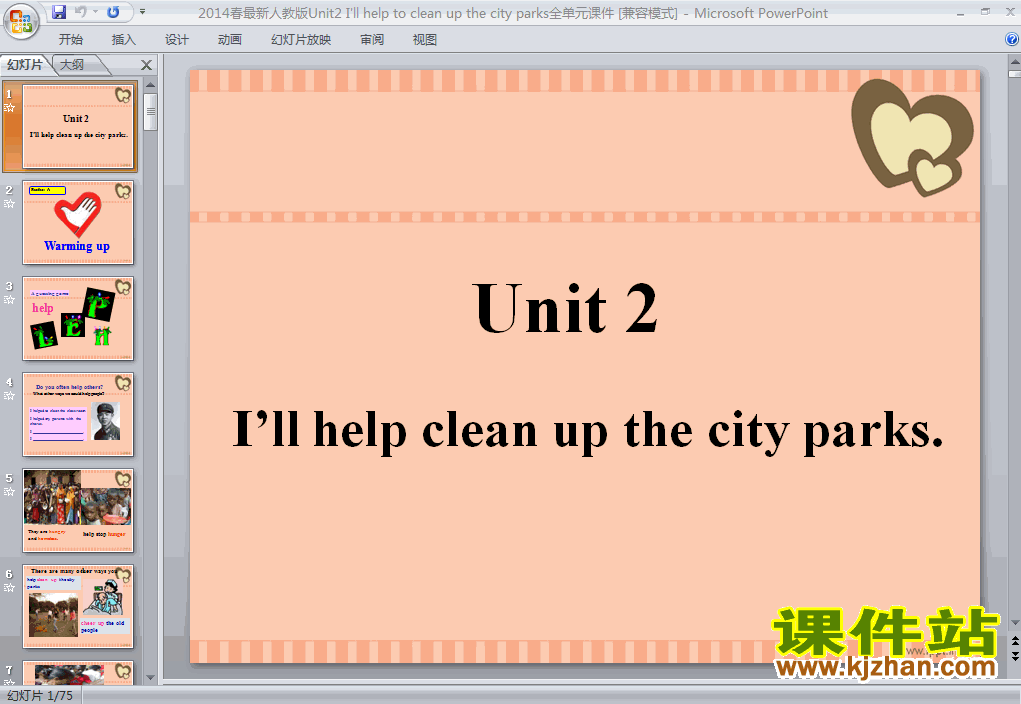Viewport: 1021px width, 704px height.
Task: Click the heart decoration image on the slide
Action: pyautogui.click(x=912, y=137)
